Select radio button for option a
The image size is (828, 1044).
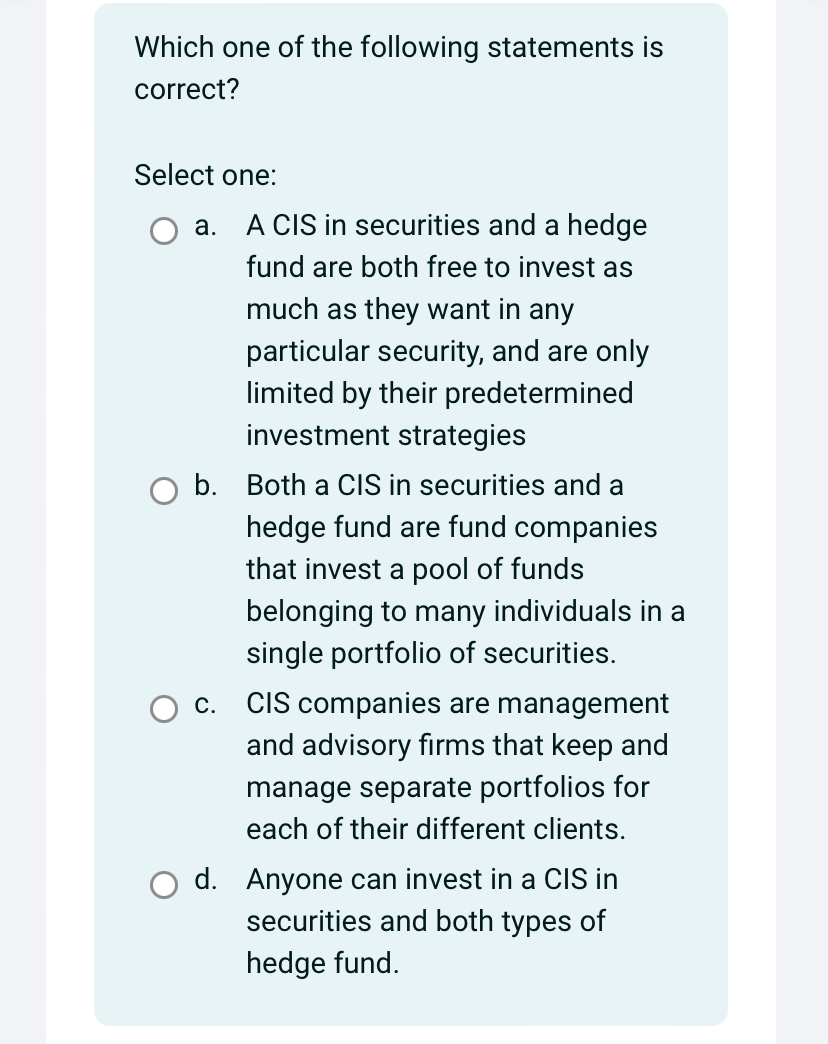point(163,231)
